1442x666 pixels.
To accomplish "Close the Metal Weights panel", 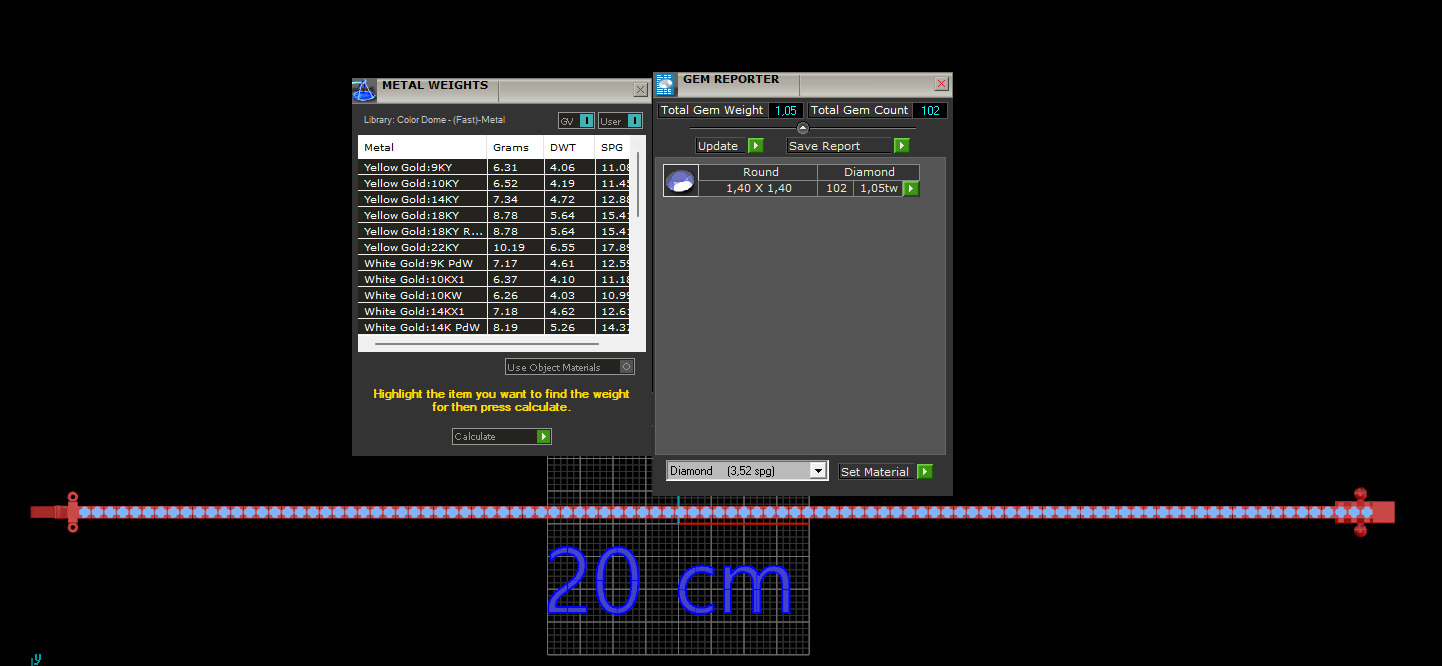I will (x=640, y=89).
